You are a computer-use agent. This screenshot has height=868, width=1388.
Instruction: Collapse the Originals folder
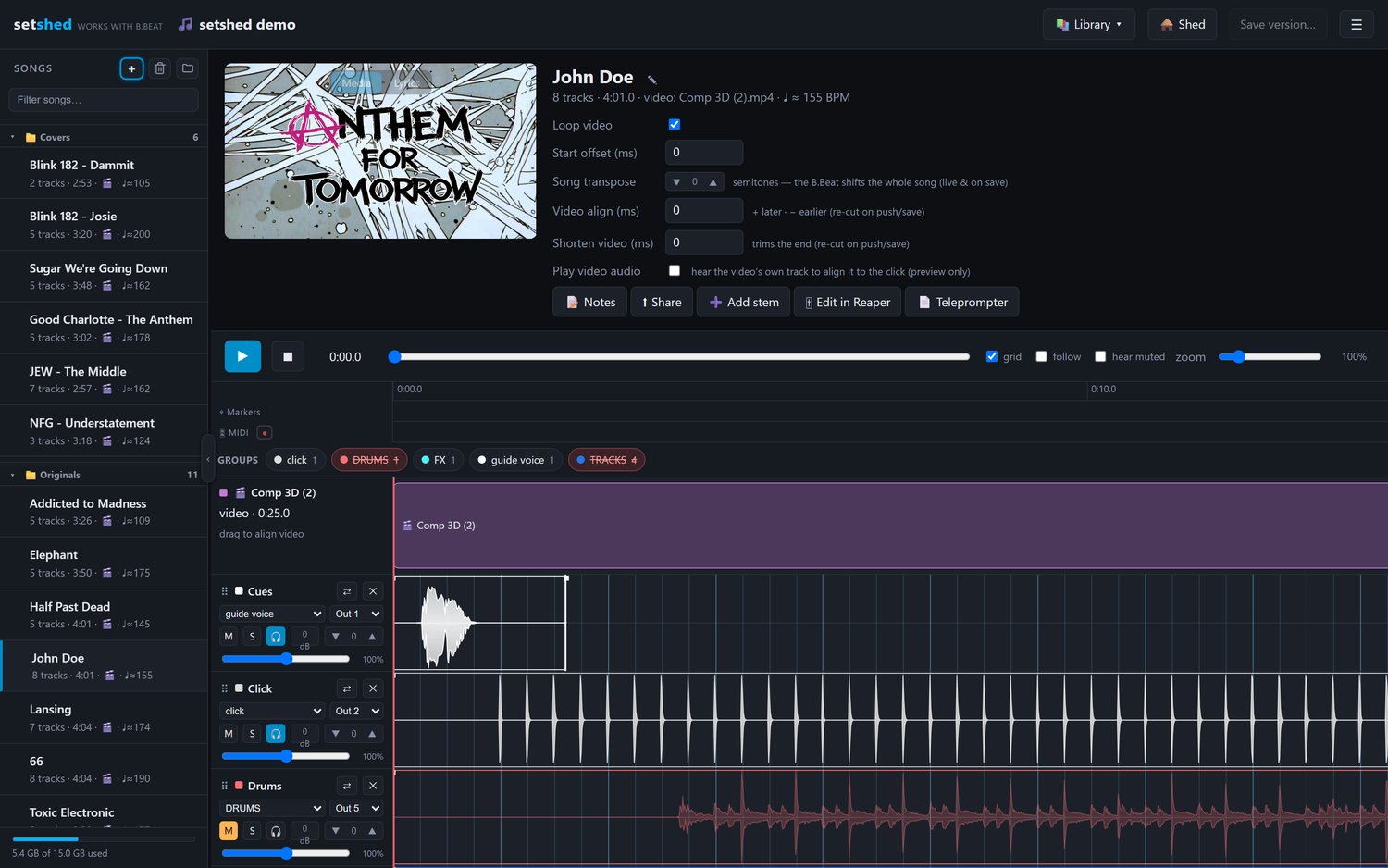pyautogui.click(x=13, y=475)
